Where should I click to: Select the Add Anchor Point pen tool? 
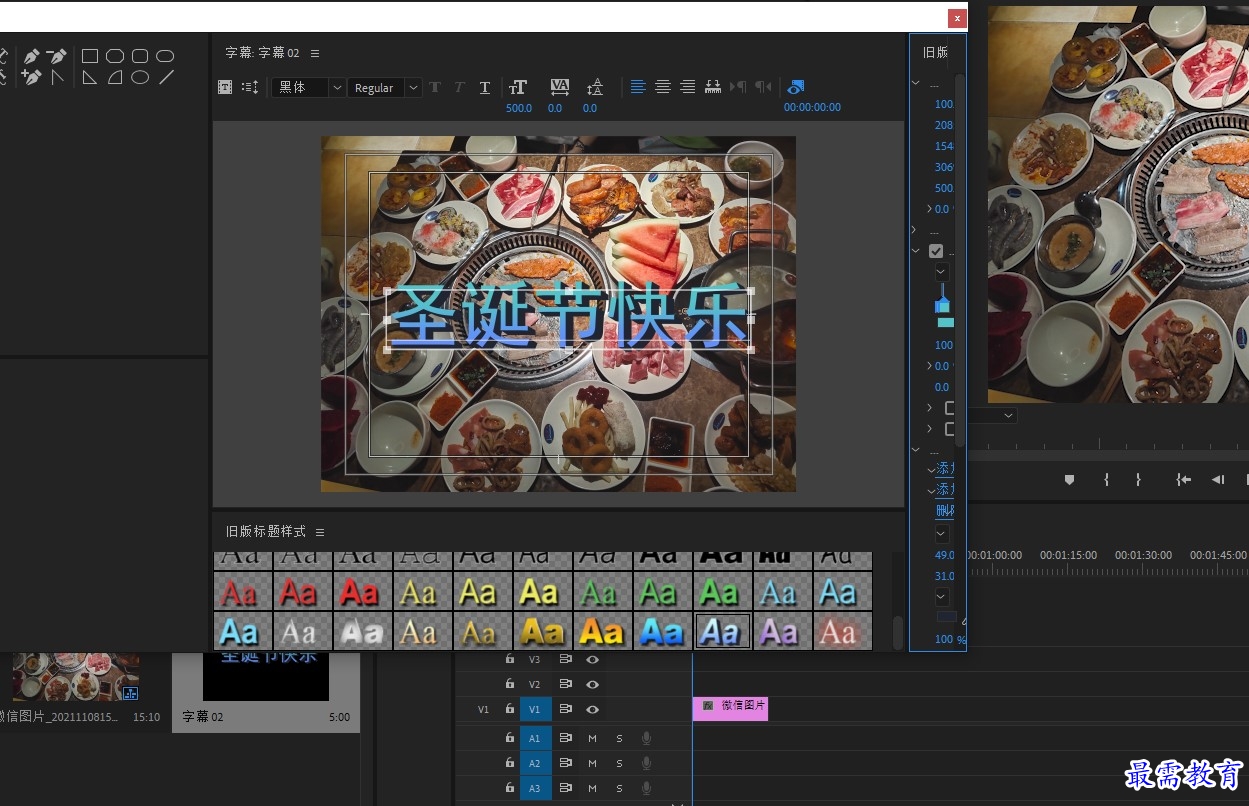point(32,77)
